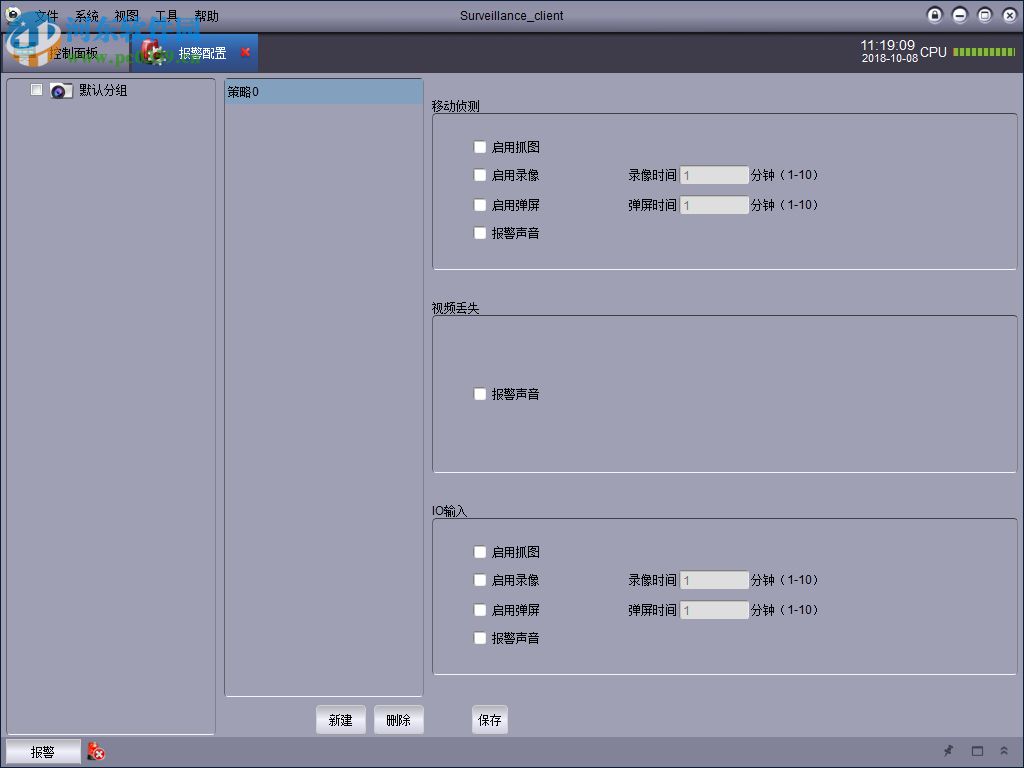
Task: Enable 启用弹屏 under IO输入
Action: (480, 610)
